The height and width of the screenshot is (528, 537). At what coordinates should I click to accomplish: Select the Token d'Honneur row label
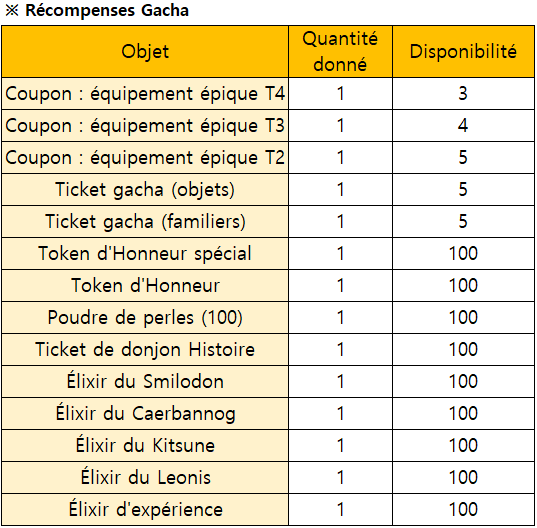coord(145,285)
